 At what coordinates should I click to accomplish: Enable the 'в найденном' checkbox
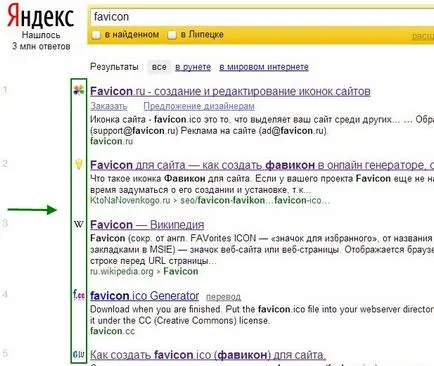(96, 35)
